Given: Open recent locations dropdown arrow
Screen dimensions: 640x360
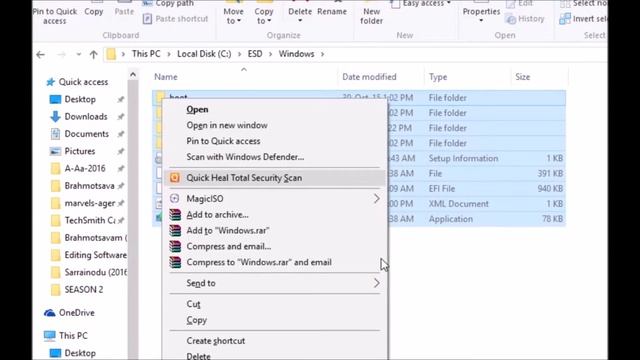Looking at the screenshot, I should click(x=78, y=54).
